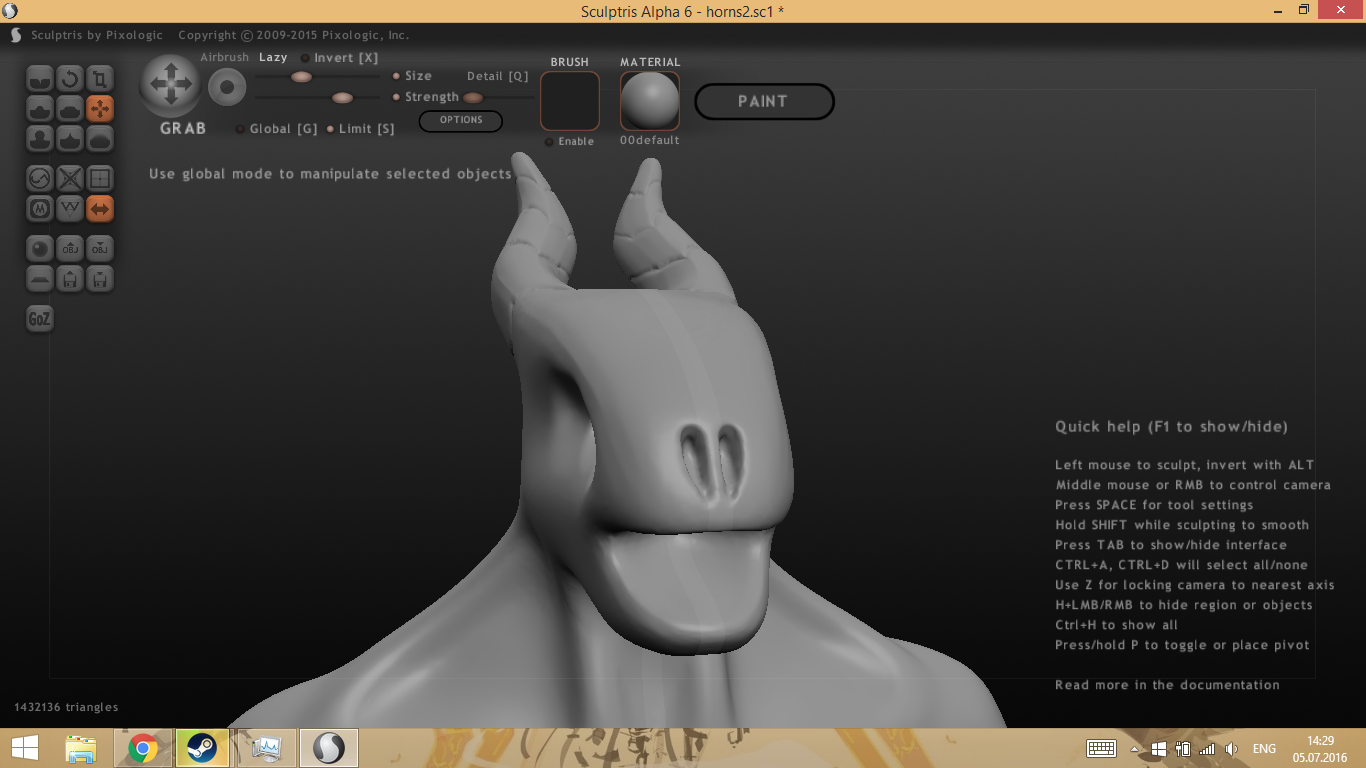Select the Scale tool icon

100,78
